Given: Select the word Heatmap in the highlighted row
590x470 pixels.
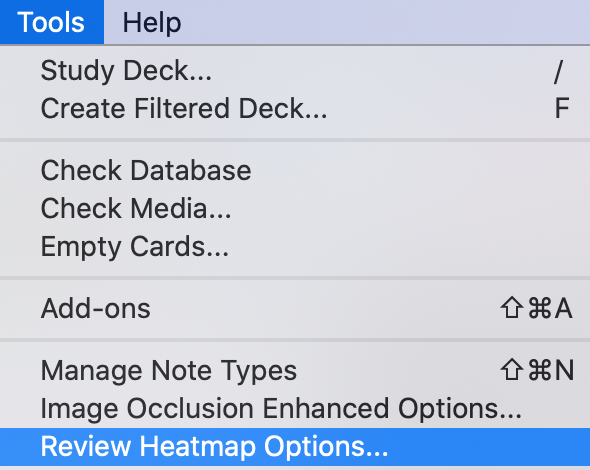Looking at the screenshot, I should coord(198,447).
